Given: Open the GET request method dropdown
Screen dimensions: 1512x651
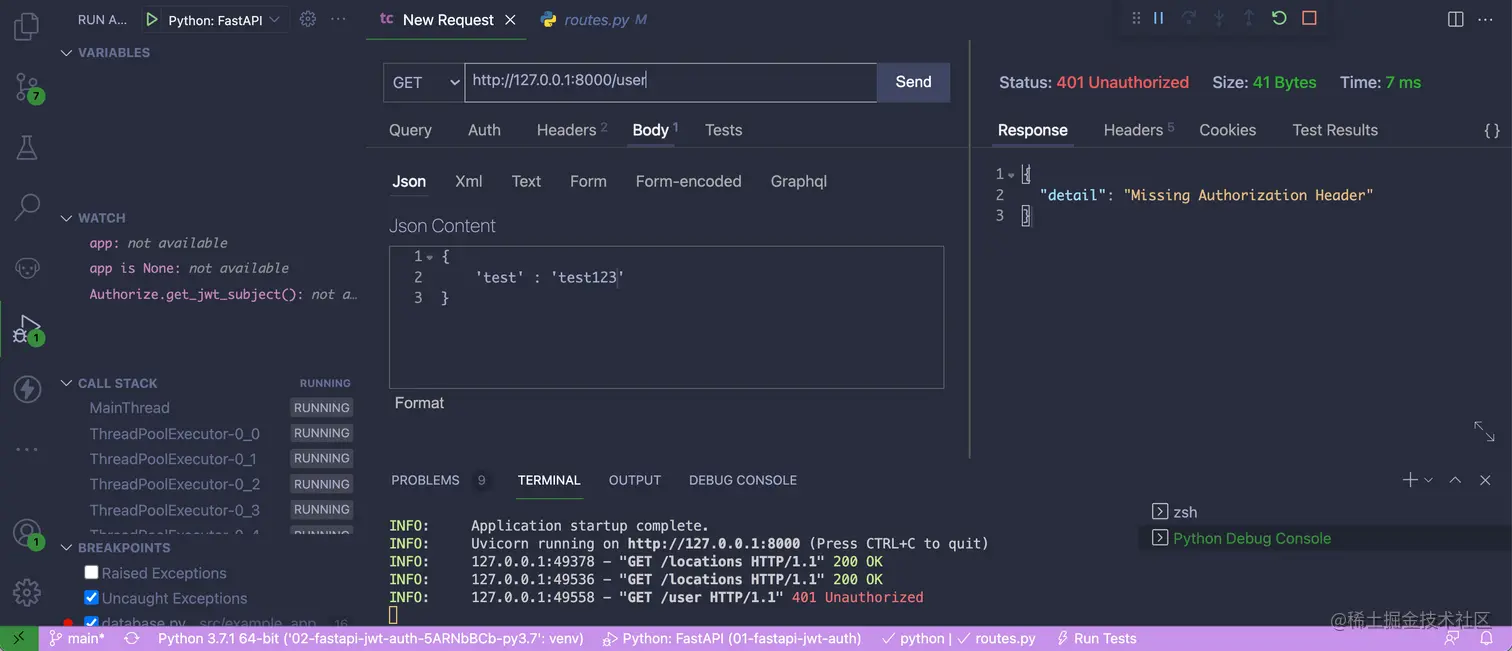Looking at the screenshot, I should [x=423, y=82].
